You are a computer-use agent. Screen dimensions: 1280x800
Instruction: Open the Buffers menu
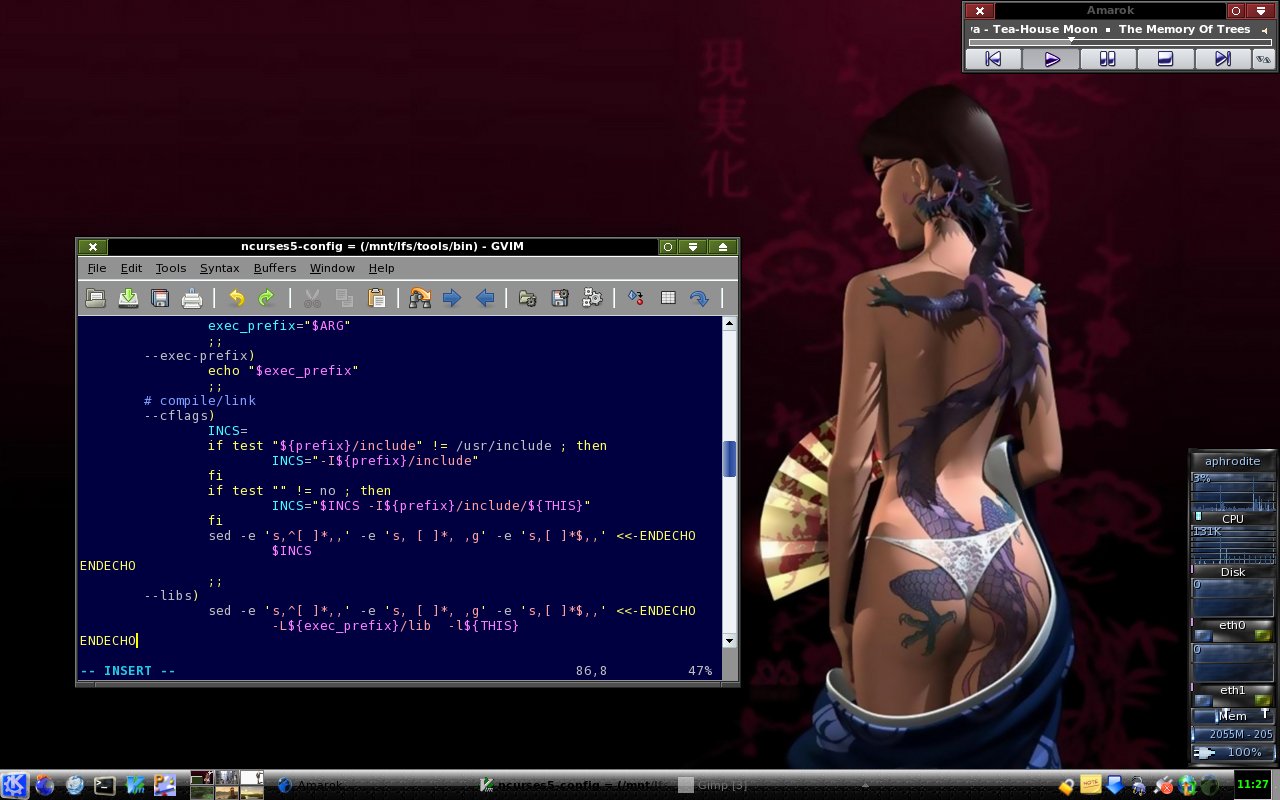274,268
